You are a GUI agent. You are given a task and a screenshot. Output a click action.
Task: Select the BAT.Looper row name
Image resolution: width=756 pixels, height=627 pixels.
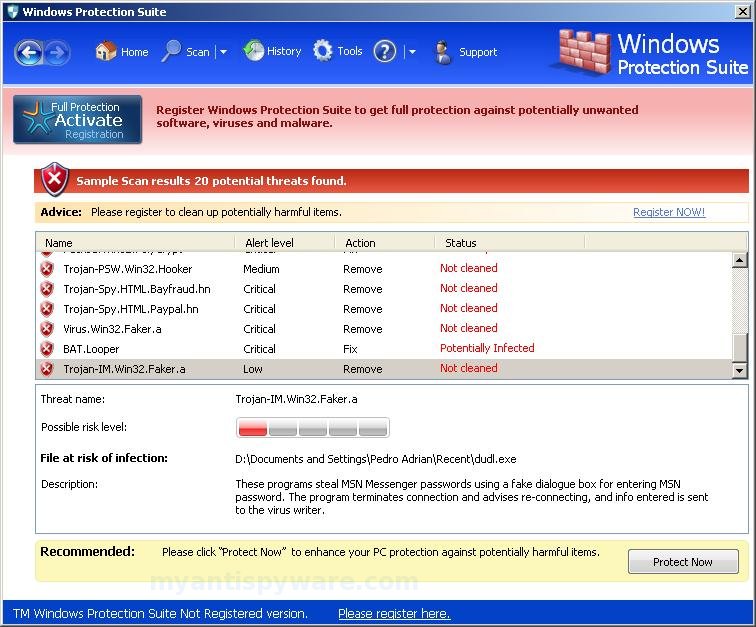coord(91,349)
